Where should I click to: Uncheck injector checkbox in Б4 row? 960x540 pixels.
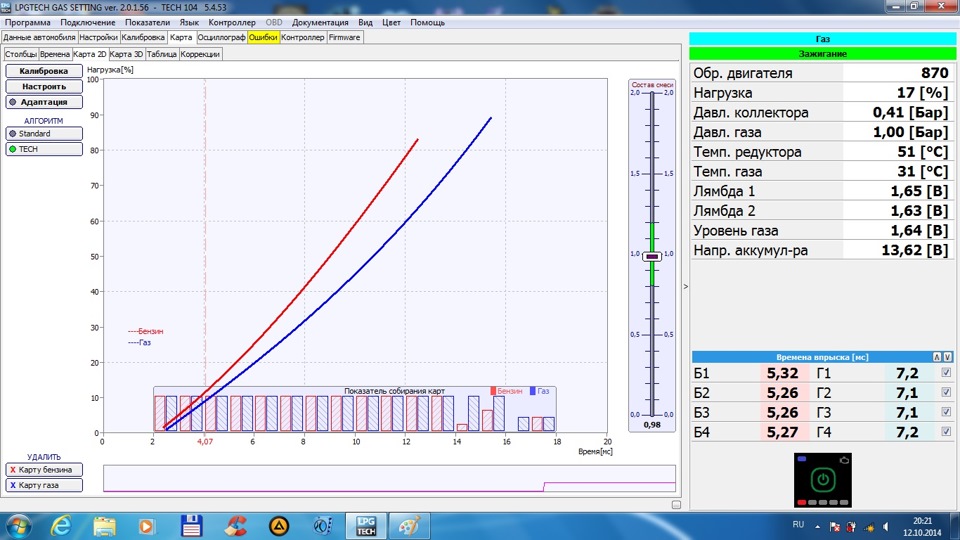[946, 431]
